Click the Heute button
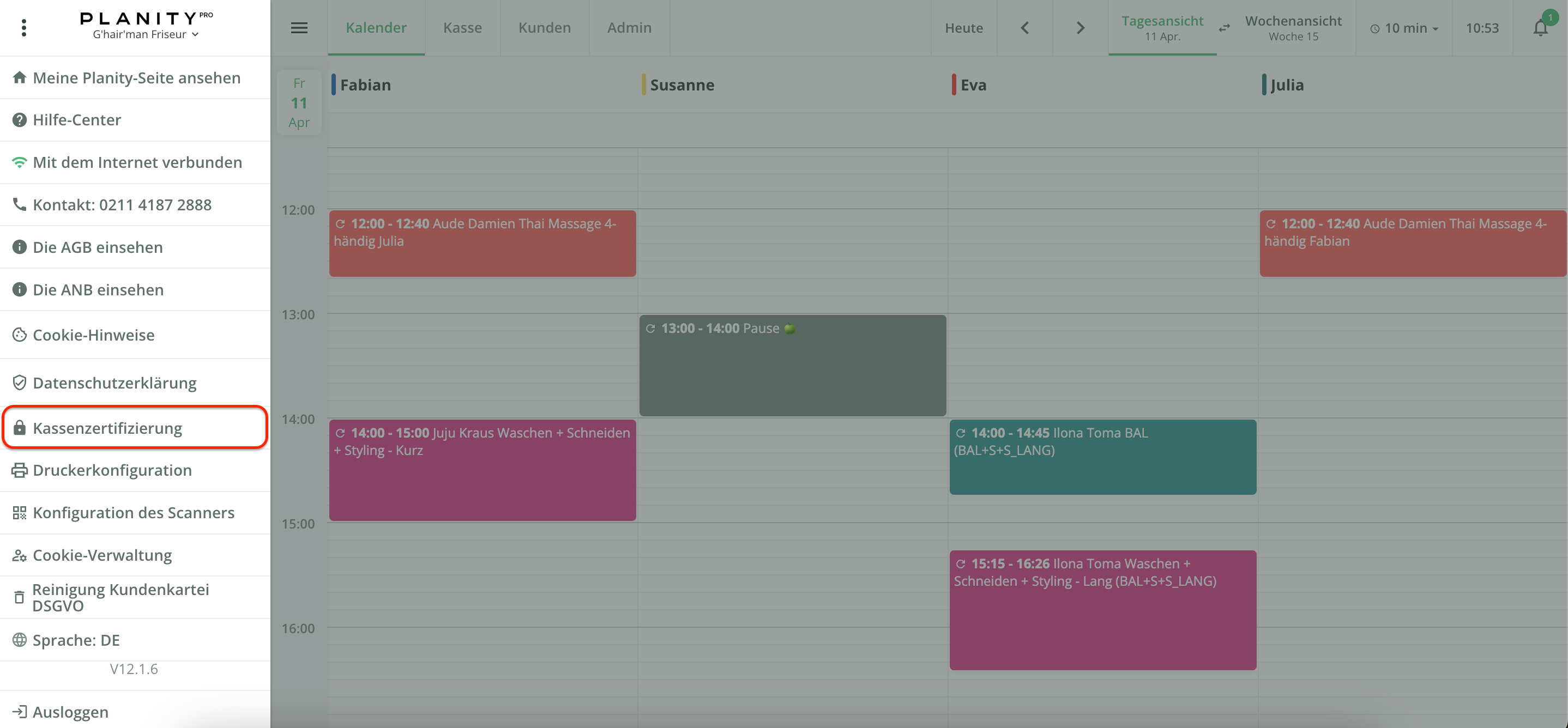This screenshot has height=728, width=1568. click(963, 28)
